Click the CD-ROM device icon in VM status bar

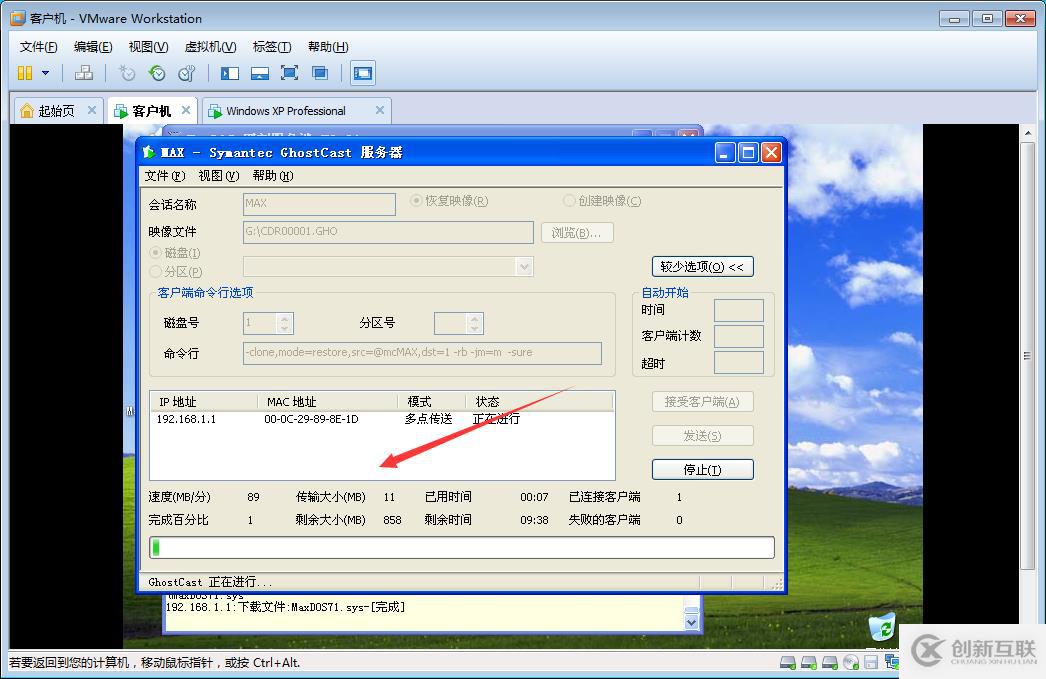(850, 661)
